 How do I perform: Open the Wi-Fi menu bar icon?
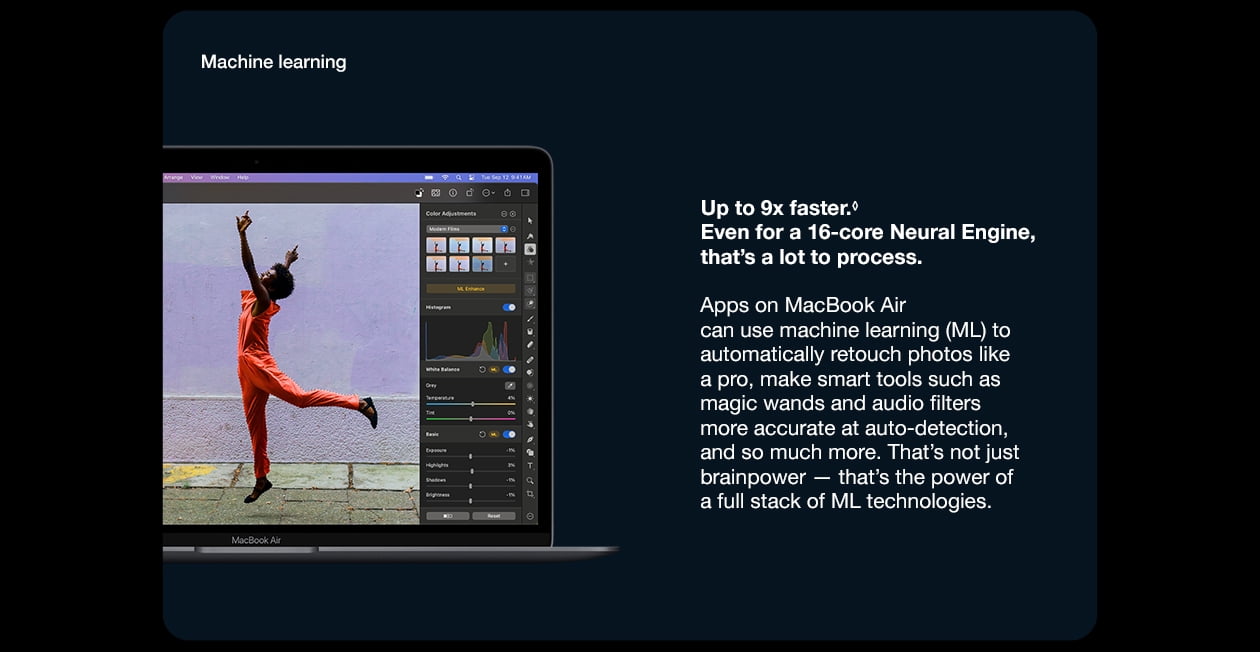tap(445, 177)
